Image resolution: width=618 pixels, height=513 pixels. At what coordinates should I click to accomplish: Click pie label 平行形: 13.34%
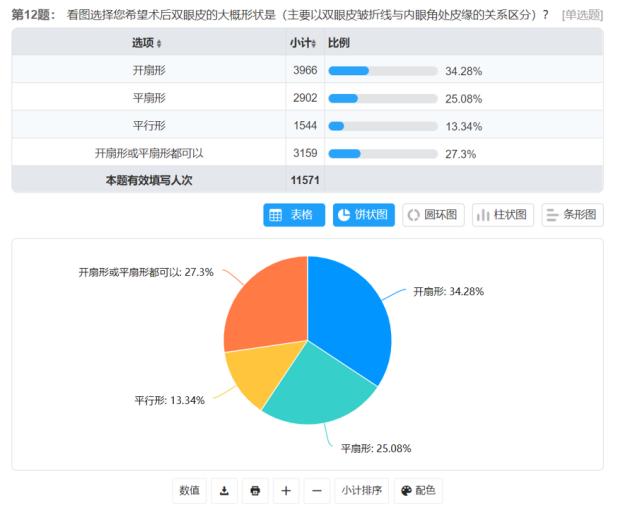click(169, 401)
